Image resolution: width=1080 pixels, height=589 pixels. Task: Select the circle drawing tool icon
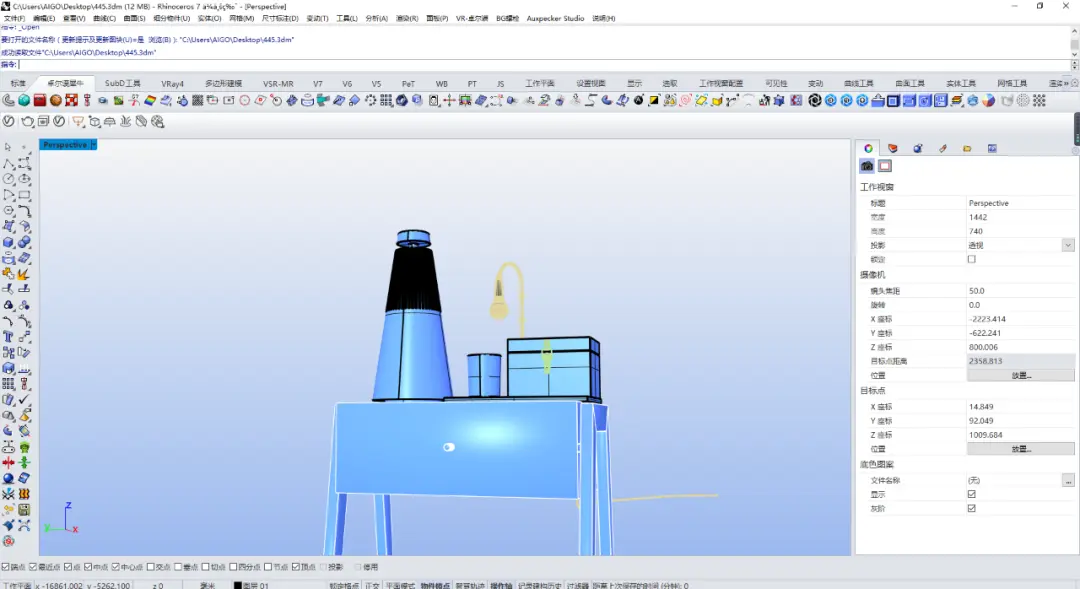pos(8,178)
